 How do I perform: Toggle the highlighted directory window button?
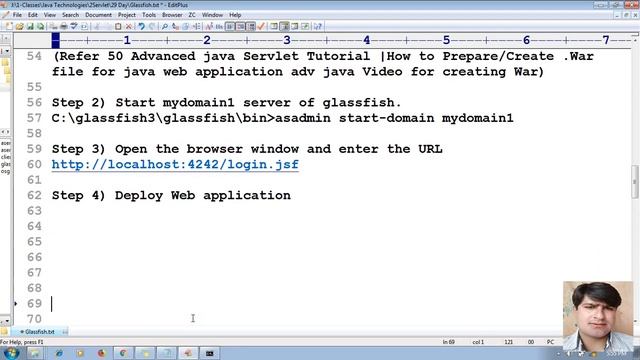click(284, 27)
